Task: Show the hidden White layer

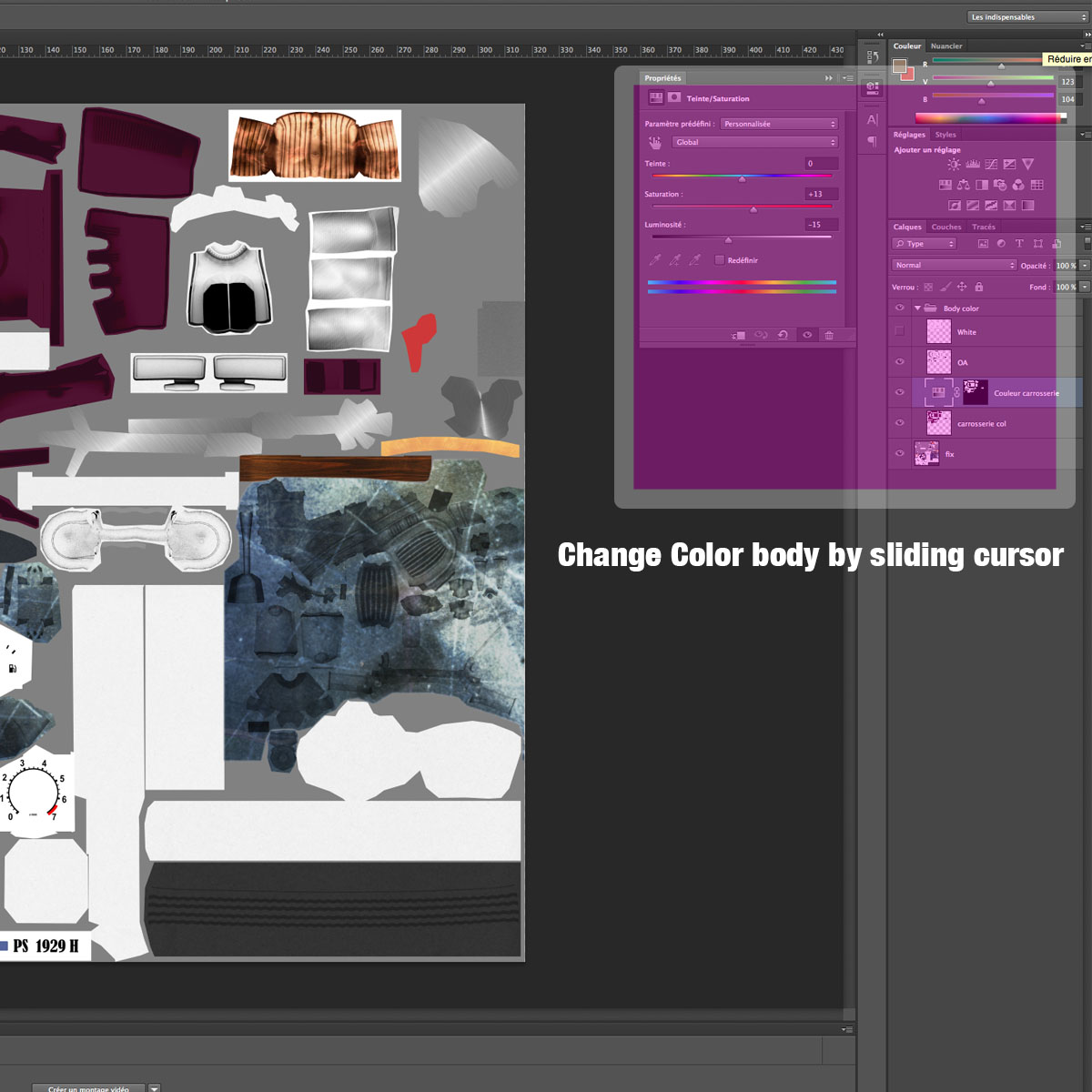Action: click(899, 332)
